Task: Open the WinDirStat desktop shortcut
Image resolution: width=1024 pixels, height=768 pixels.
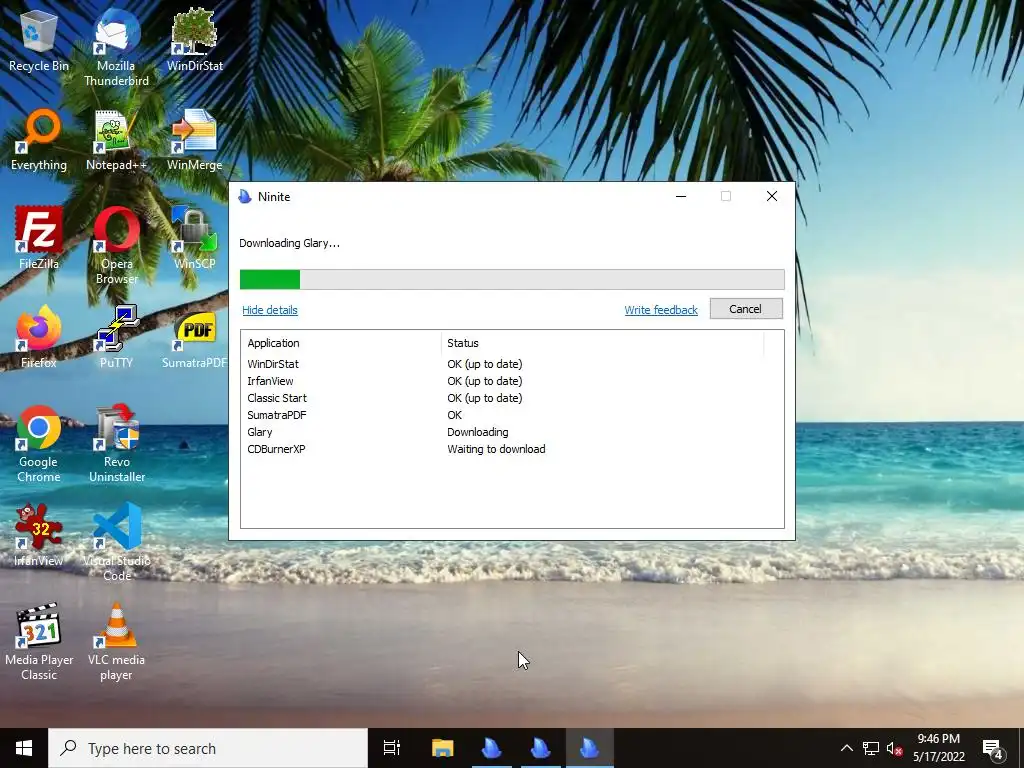Action: pyautogui.click(x=195, y=41)
